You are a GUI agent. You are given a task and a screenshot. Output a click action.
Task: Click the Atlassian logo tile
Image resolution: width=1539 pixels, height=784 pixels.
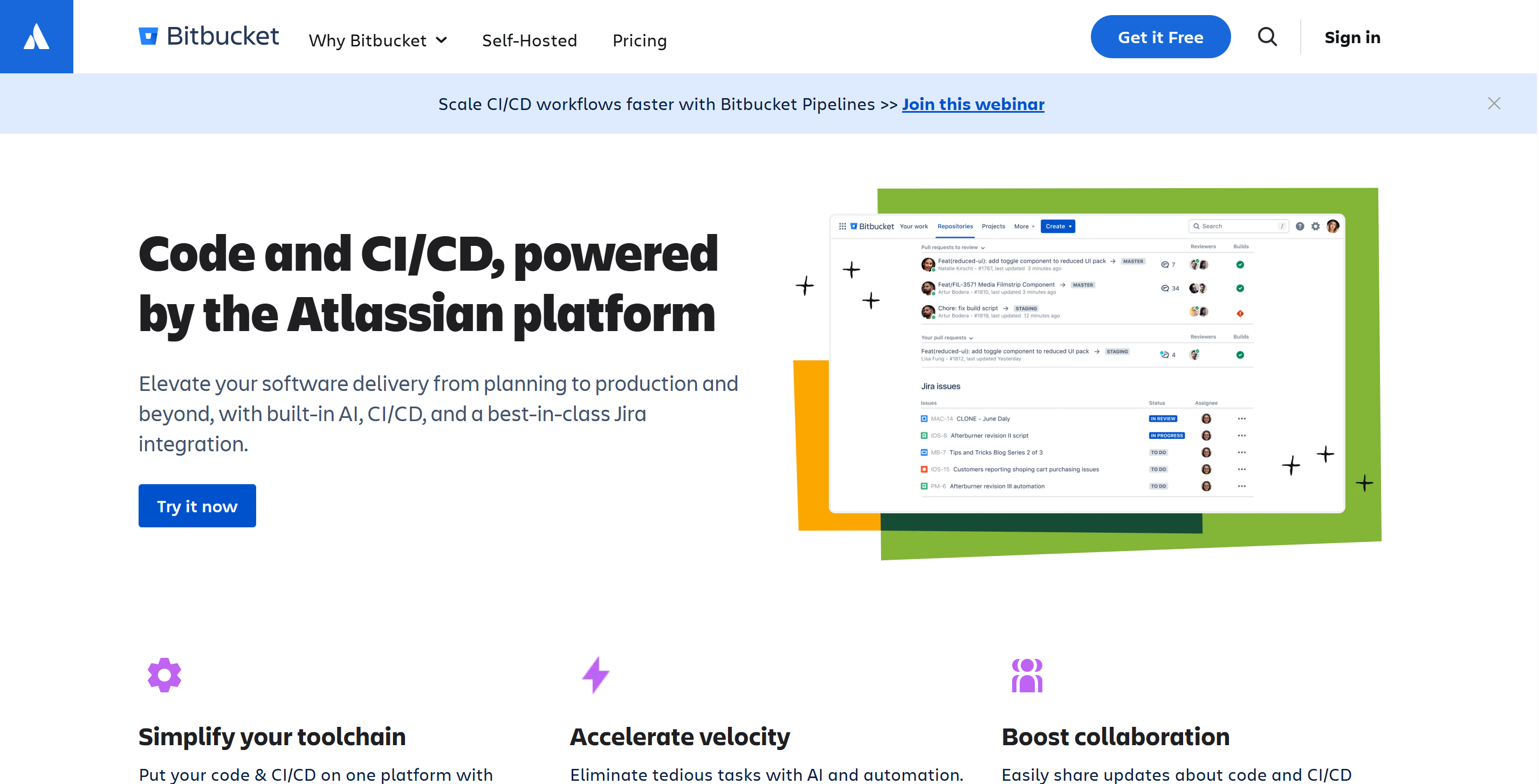click(x=37, y=37)
